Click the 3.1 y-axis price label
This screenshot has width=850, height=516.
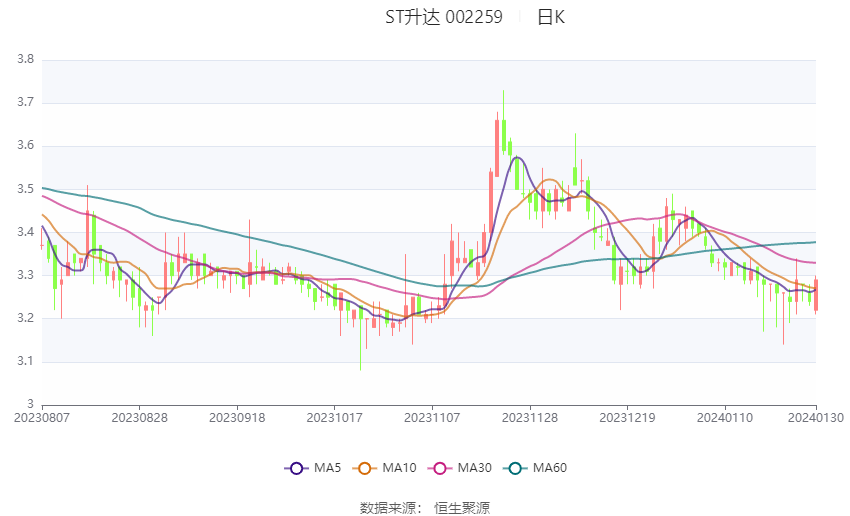pyautogui.click(x=25, y=362)
